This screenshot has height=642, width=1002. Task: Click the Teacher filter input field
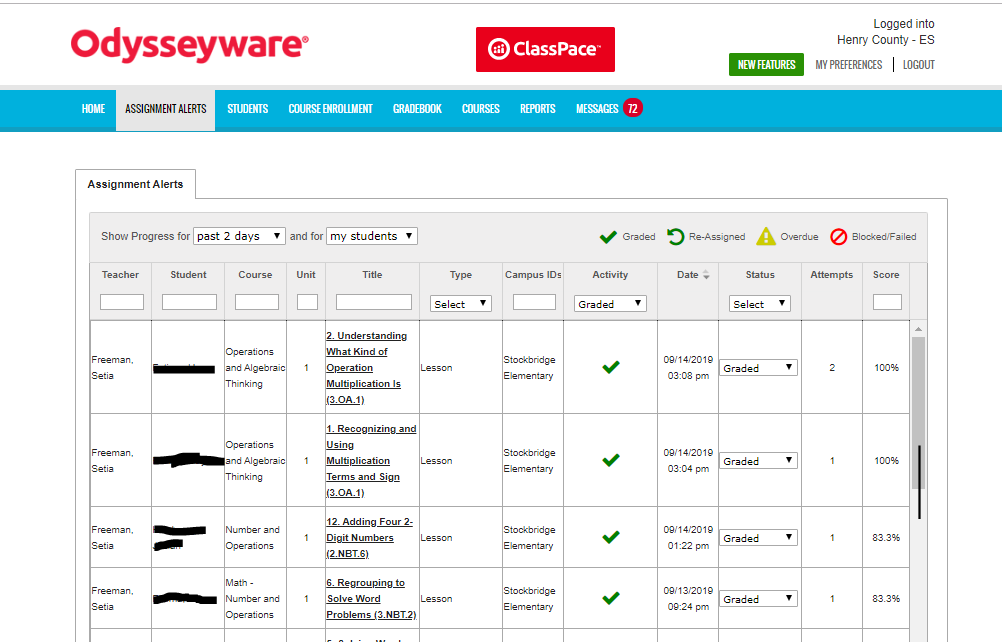(x=121, y=302)
